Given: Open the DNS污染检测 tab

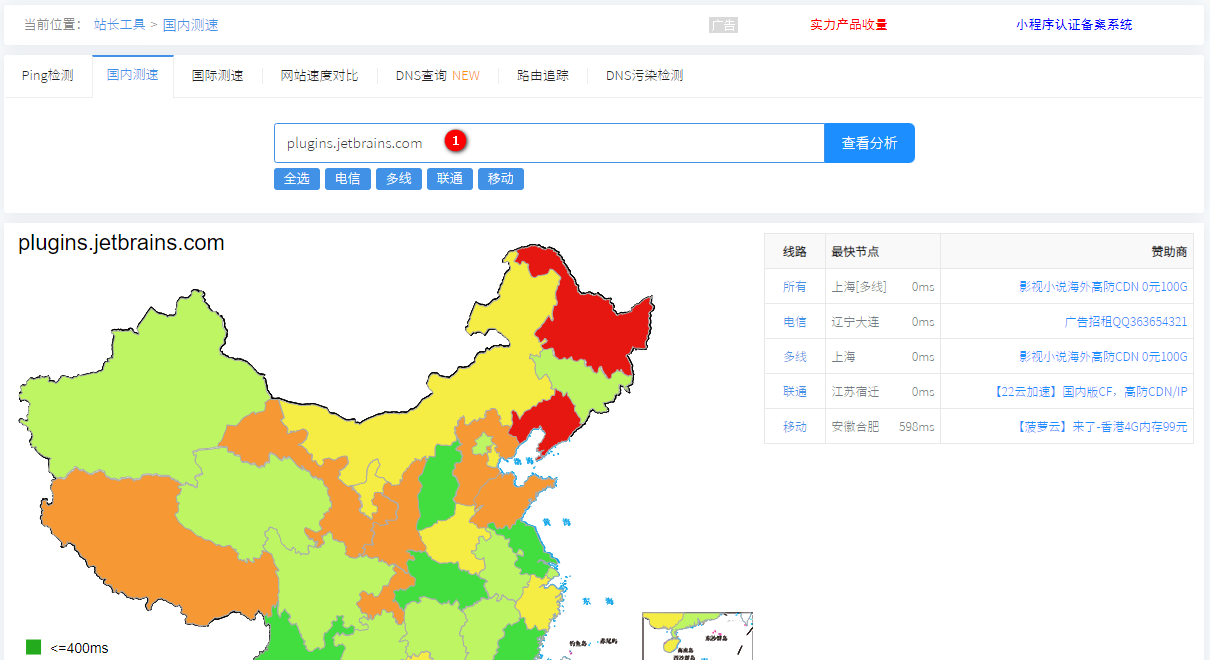Looking at the screenshot, I should coord(645,76).
